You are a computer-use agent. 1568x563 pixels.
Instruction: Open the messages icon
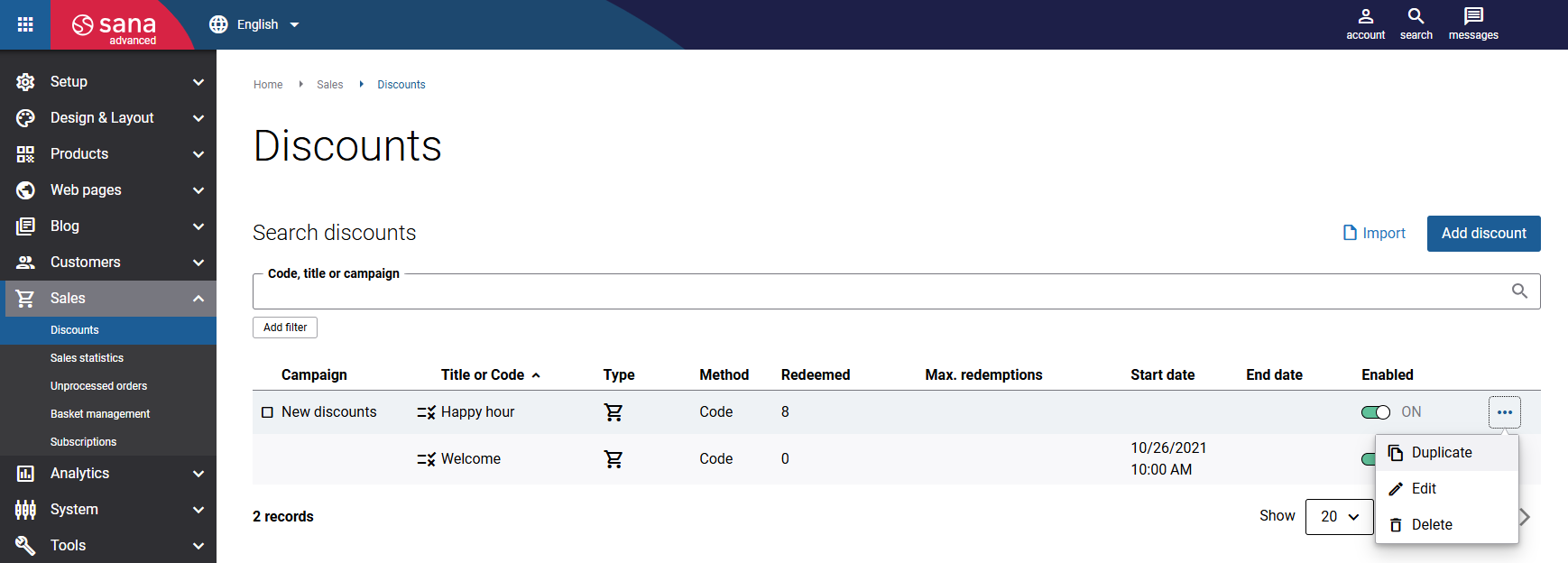[1473, 24]
